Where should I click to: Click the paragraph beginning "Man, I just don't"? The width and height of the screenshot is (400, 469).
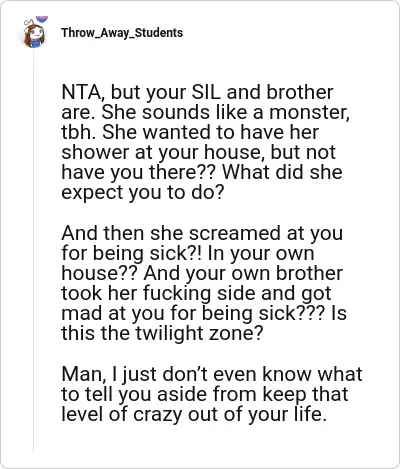point(212,394)
